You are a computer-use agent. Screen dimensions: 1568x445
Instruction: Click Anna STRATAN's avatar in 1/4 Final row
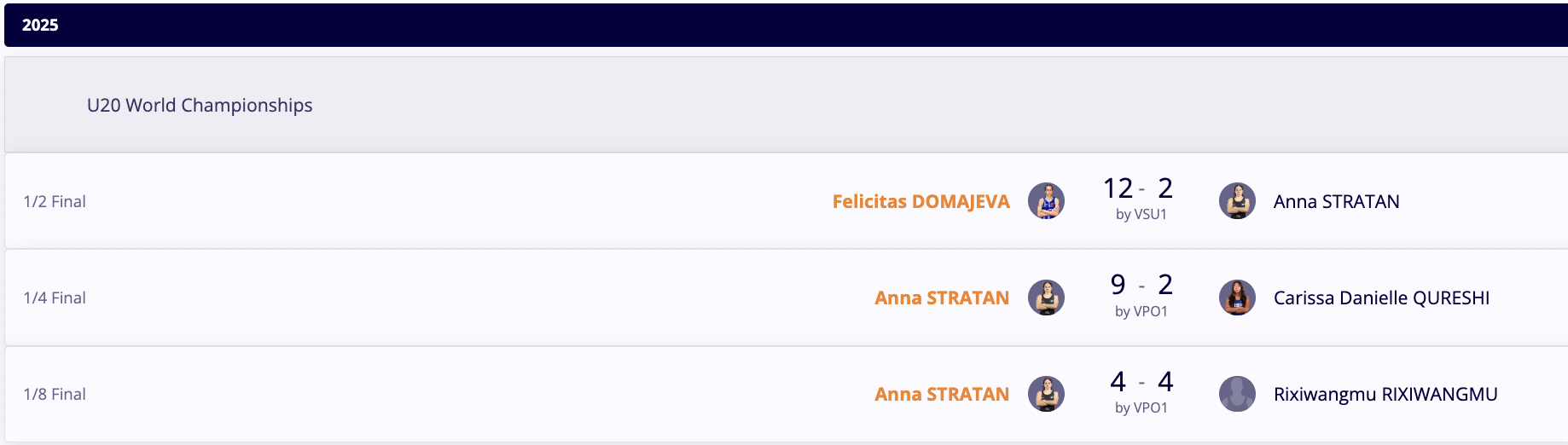tap(1046, 298)
